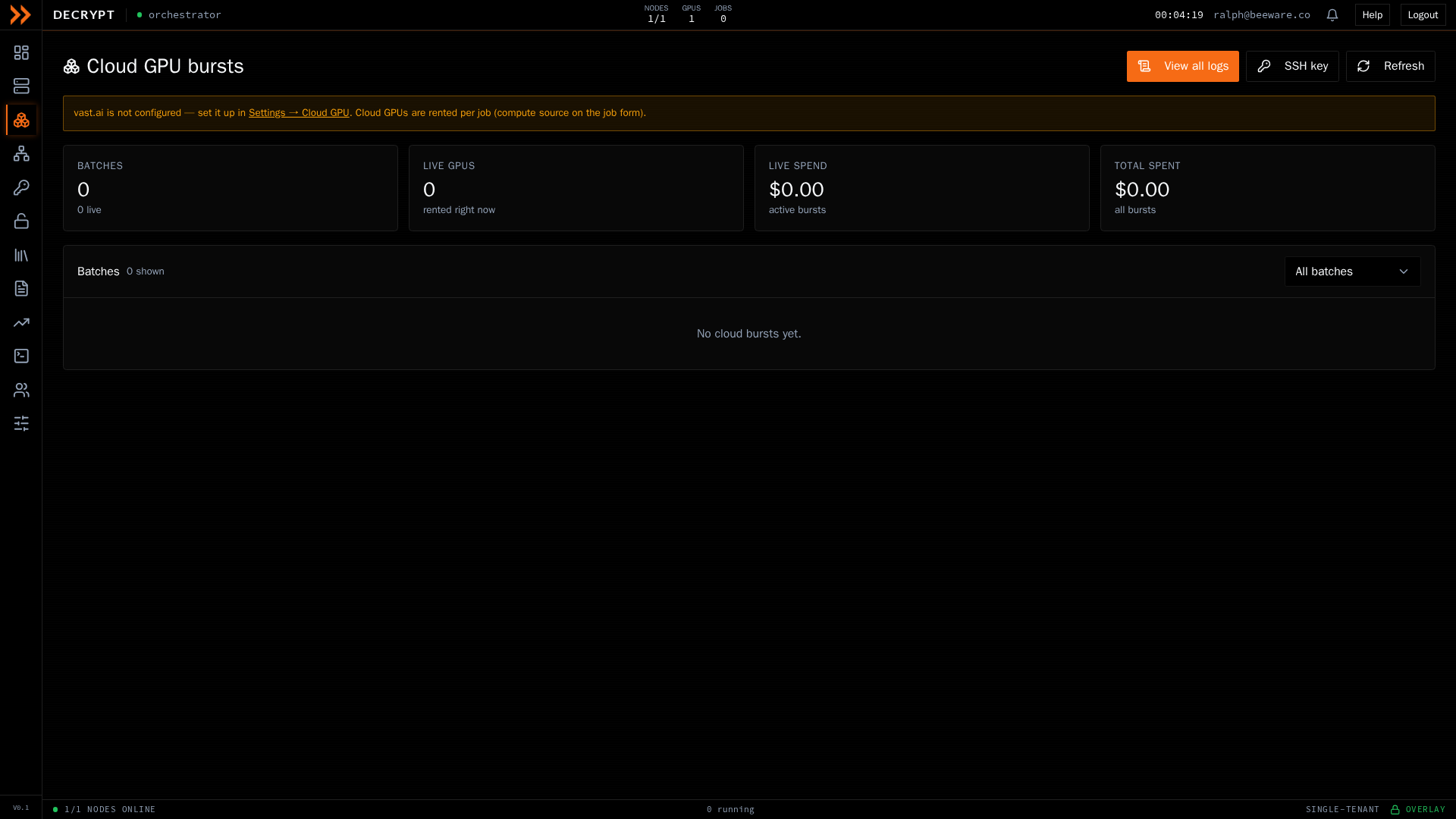Open the settings sliders icon in sidebar
This screenshot has width=1456, height=819.
(21, 423)
